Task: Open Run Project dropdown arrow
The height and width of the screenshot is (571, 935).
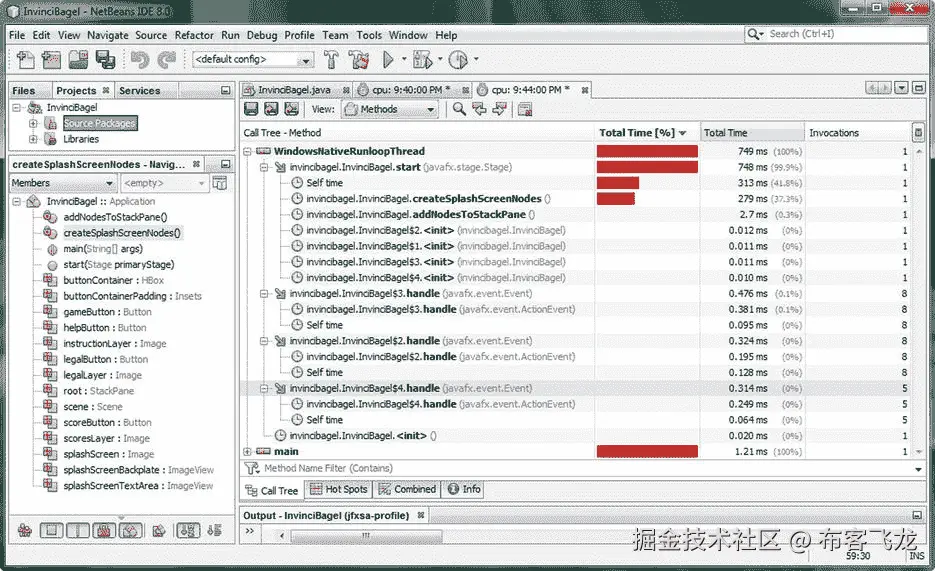Action: [x=404, y=59]
